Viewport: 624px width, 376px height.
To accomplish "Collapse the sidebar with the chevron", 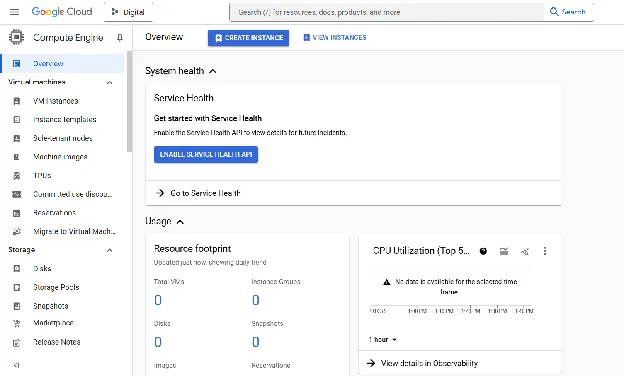I will tap(16, 365).
